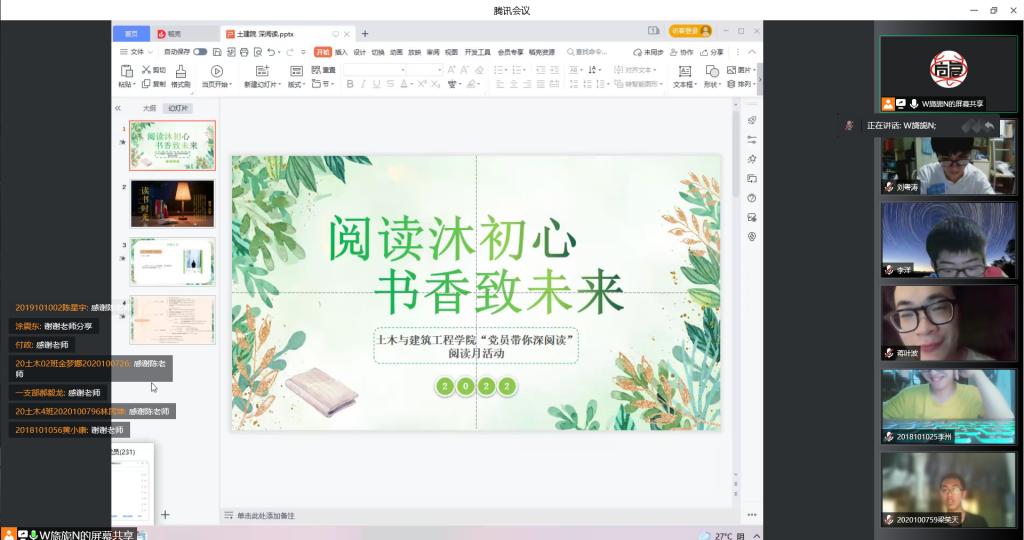Toggle Italic text formatting

364,85
